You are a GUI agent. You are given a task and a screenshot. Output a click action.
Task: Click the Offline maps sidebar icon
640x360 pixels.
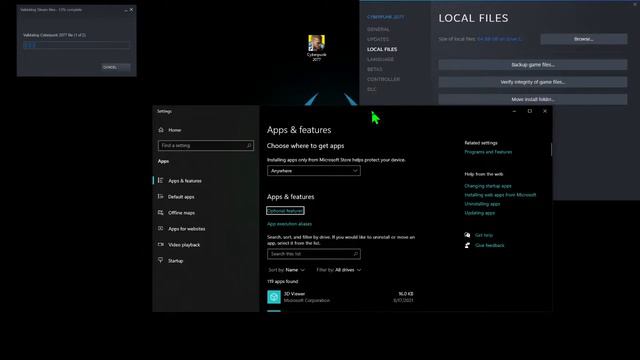(160, 213)
